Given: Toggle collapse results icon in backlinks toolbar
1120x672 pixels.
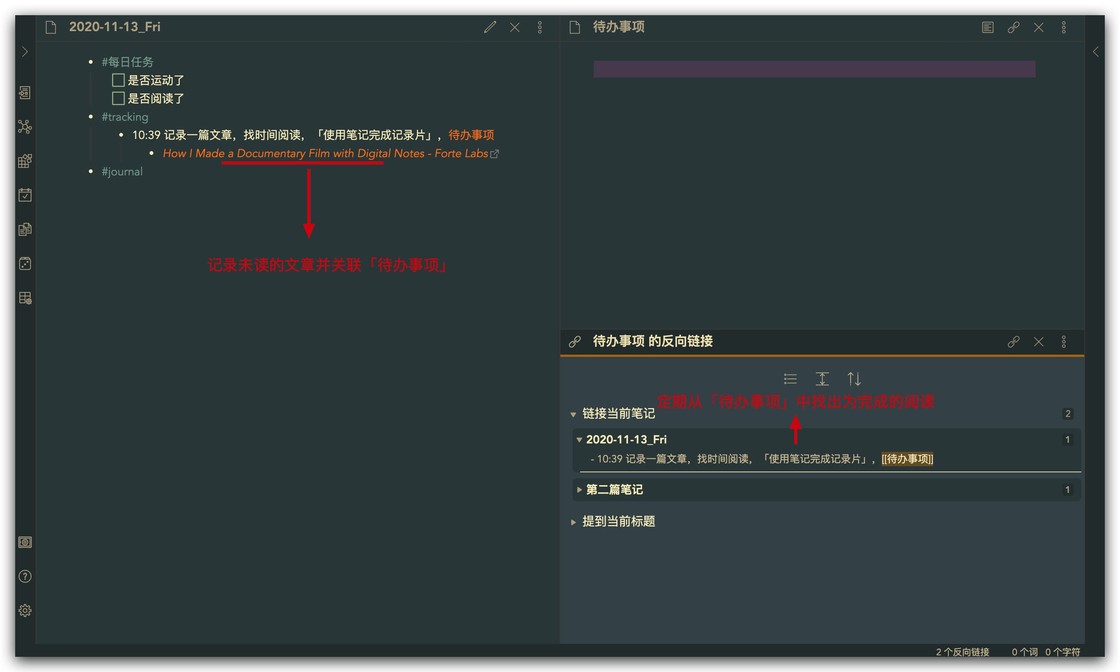Looking at the screenshot, I should click(x=822, y=378).
